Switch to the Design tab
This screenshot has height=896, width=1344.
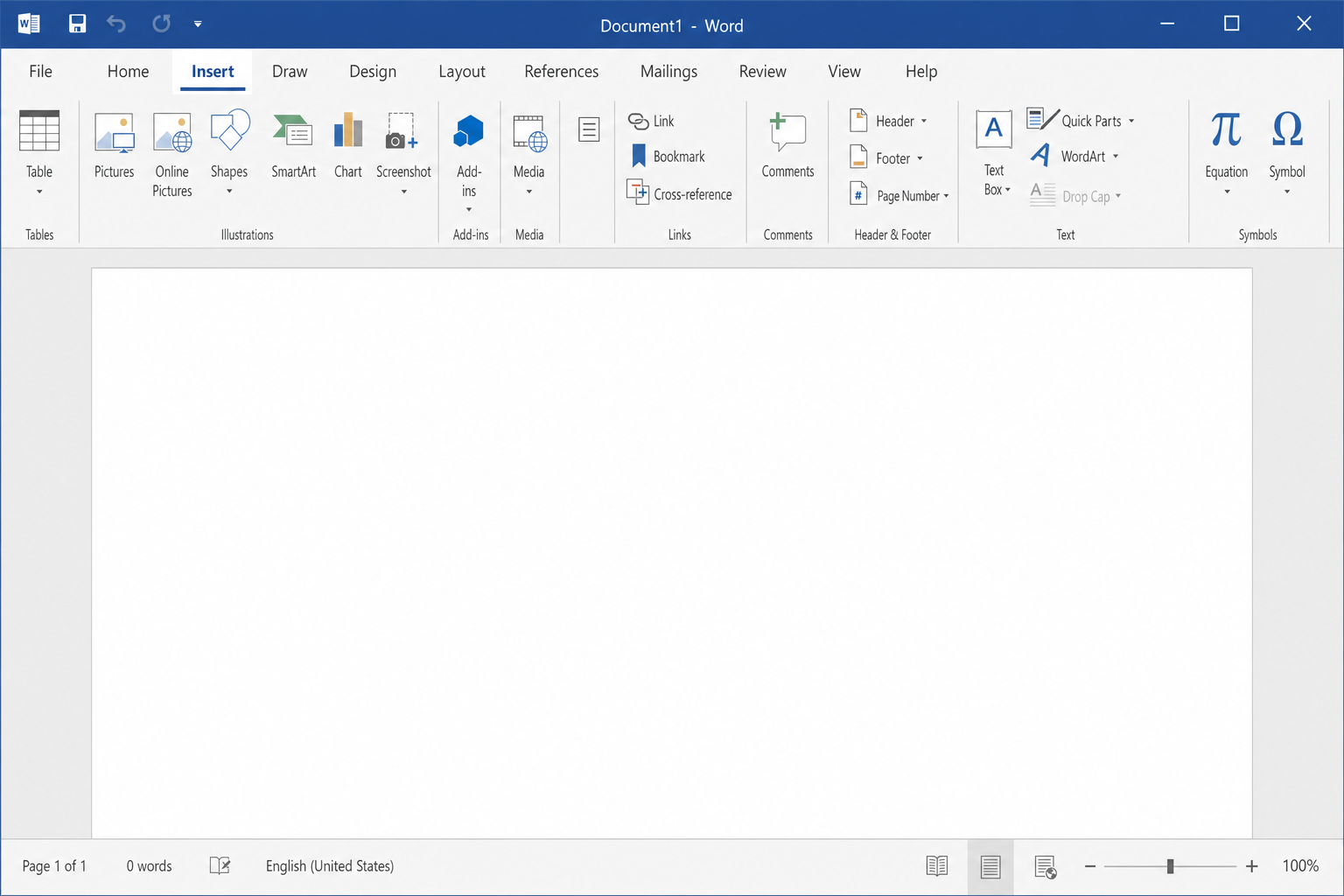(373, 72)
